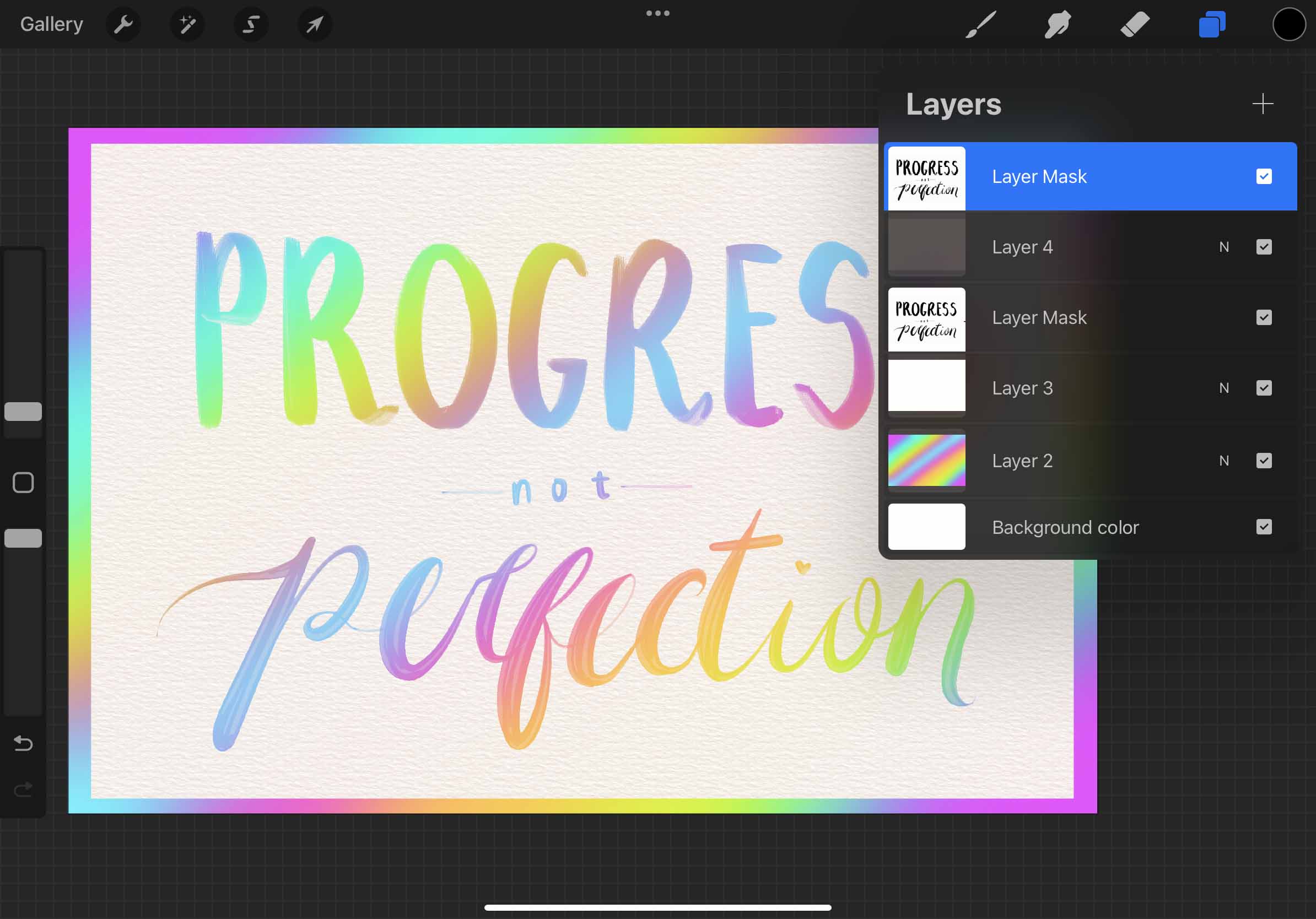Open blend mode N for Layer 4
Viewport: 1316px width, 919px height.
click(x=1224, y=247)
